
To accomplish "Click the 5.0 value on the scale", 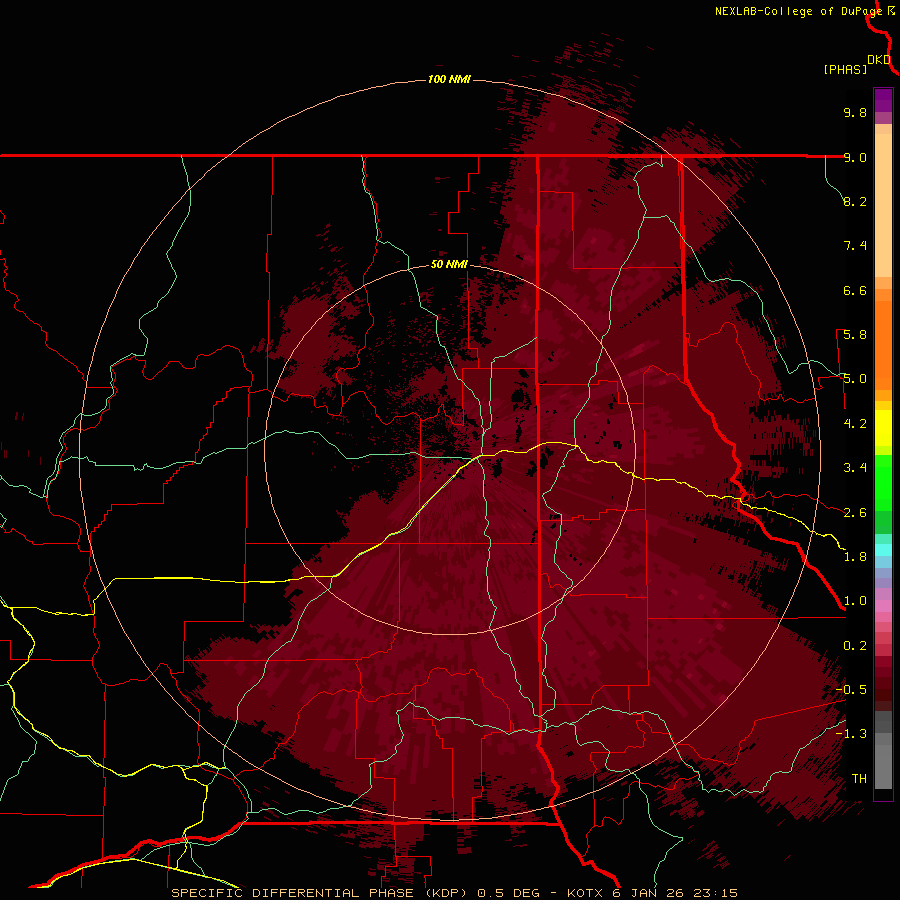I will click(x=855, y=379).
